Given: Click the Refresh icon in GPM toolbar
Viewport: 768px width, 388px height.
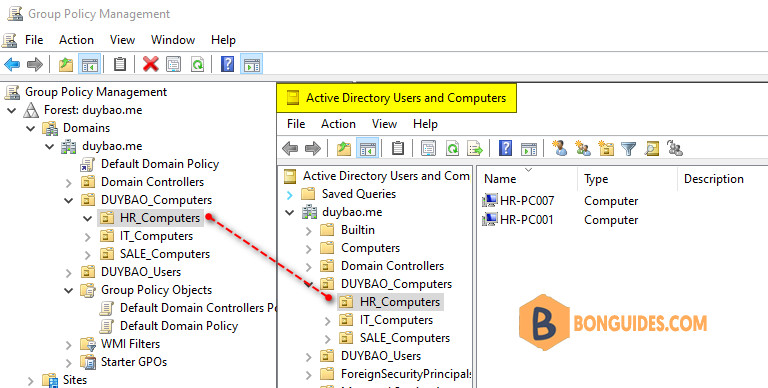Looking at the screenshot, I should (x=197, y=64).
